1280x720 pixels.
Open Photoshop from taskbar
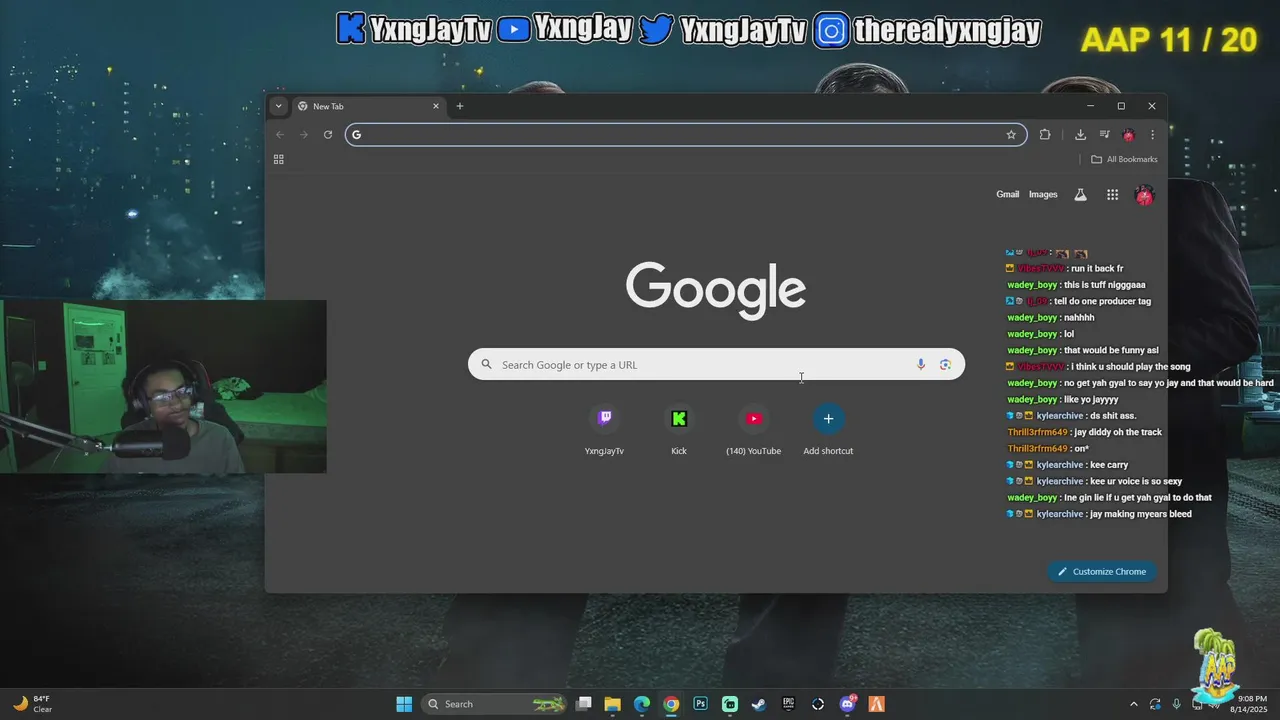[701, 704]
